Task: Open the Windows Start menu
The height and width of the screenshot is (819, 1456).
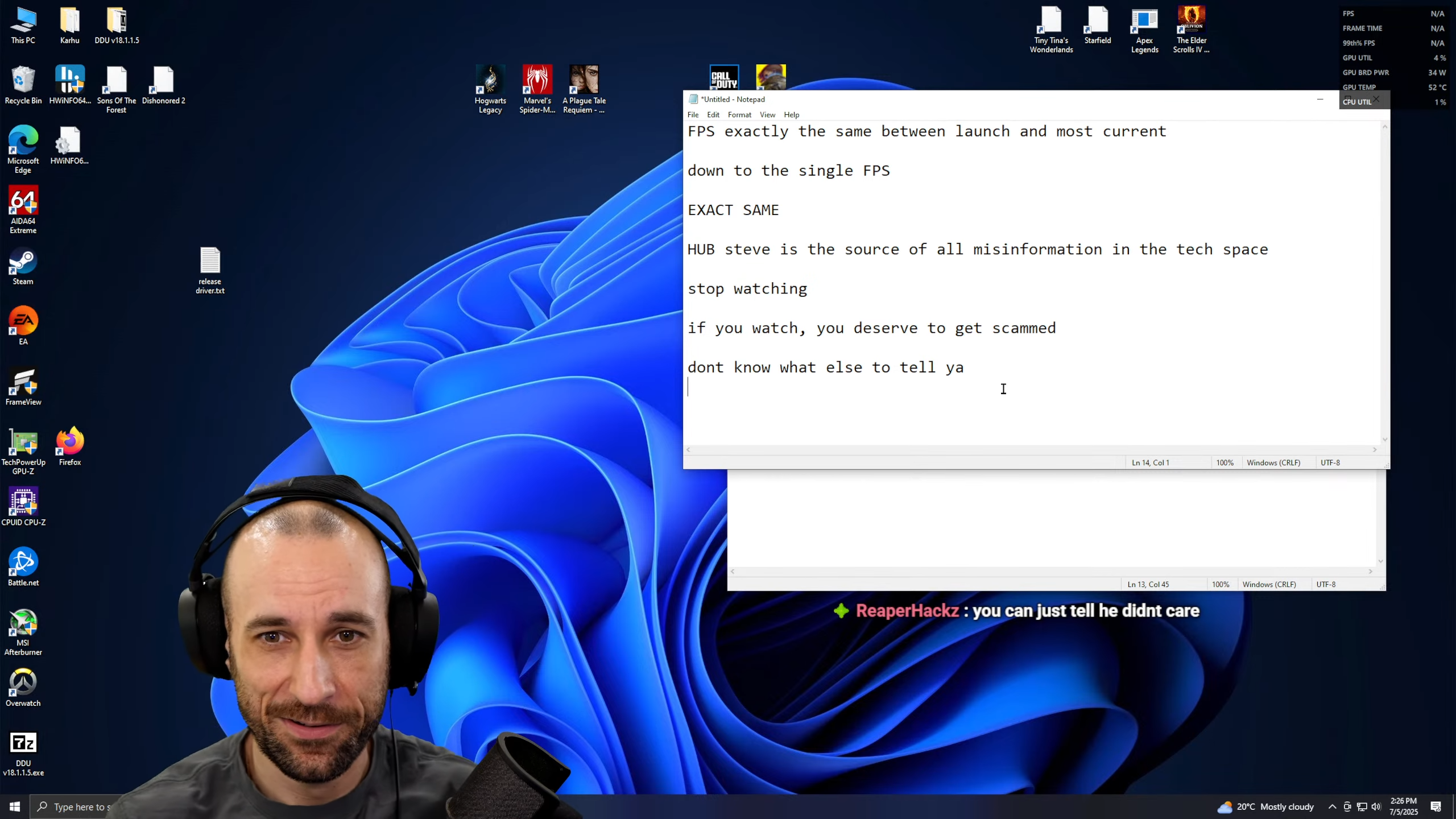Action: tap(15, 806)
